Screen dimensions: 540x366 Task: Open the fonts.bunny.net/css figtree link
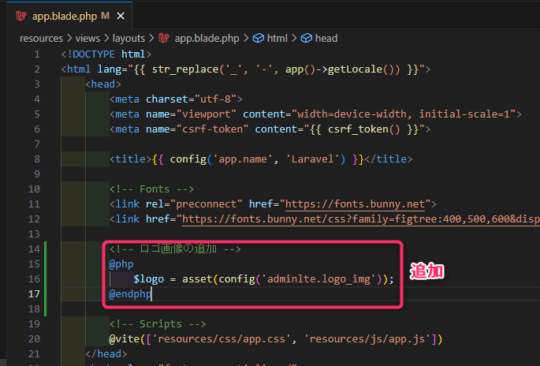[361, 219]
